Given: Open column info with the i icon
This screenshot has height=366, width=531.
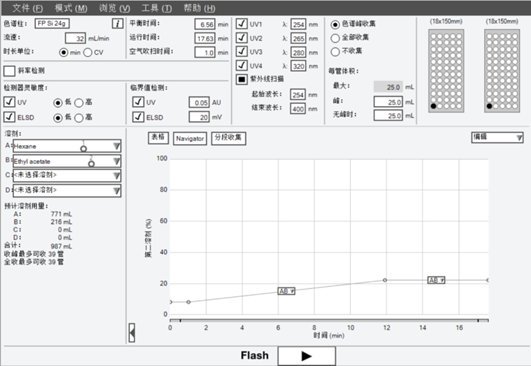Looking at the screenshot, I should click(118, 23).
